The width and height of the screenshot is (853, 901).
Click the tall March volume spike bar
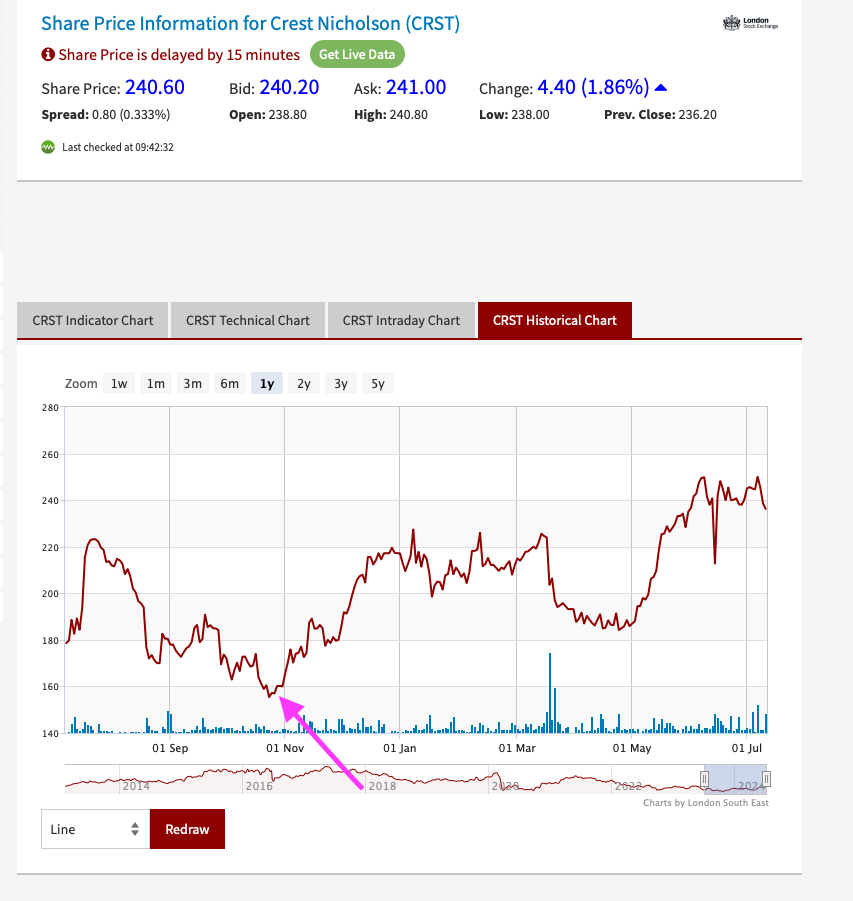[550, 693]
